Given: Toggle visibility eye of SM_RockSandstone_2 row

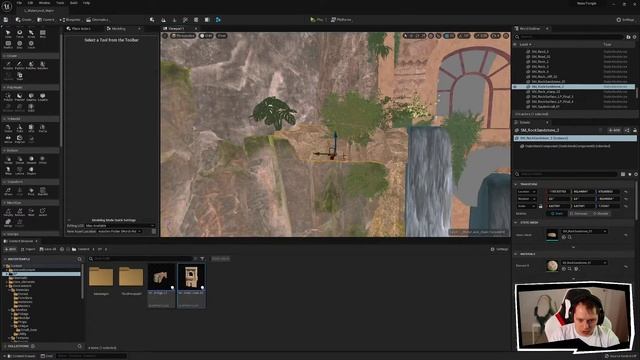Looking at the screenshot, I should [515, 87].
